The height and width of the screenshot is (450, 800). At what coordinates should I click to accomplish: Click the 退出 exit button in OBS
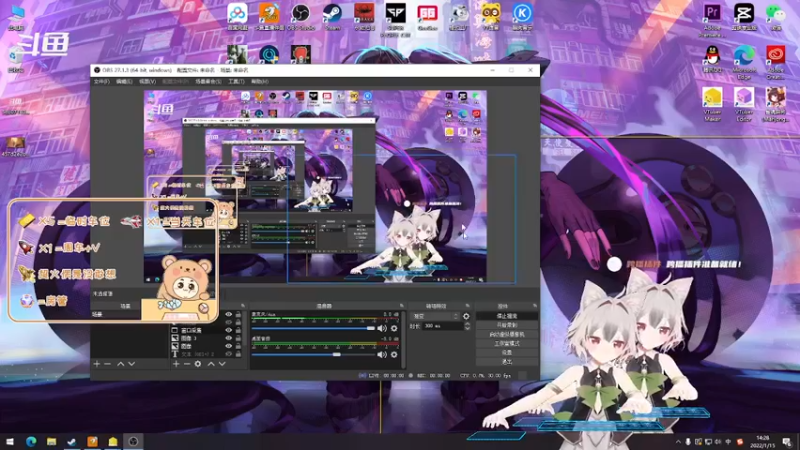pyautogui.click(x=507, y=362)
